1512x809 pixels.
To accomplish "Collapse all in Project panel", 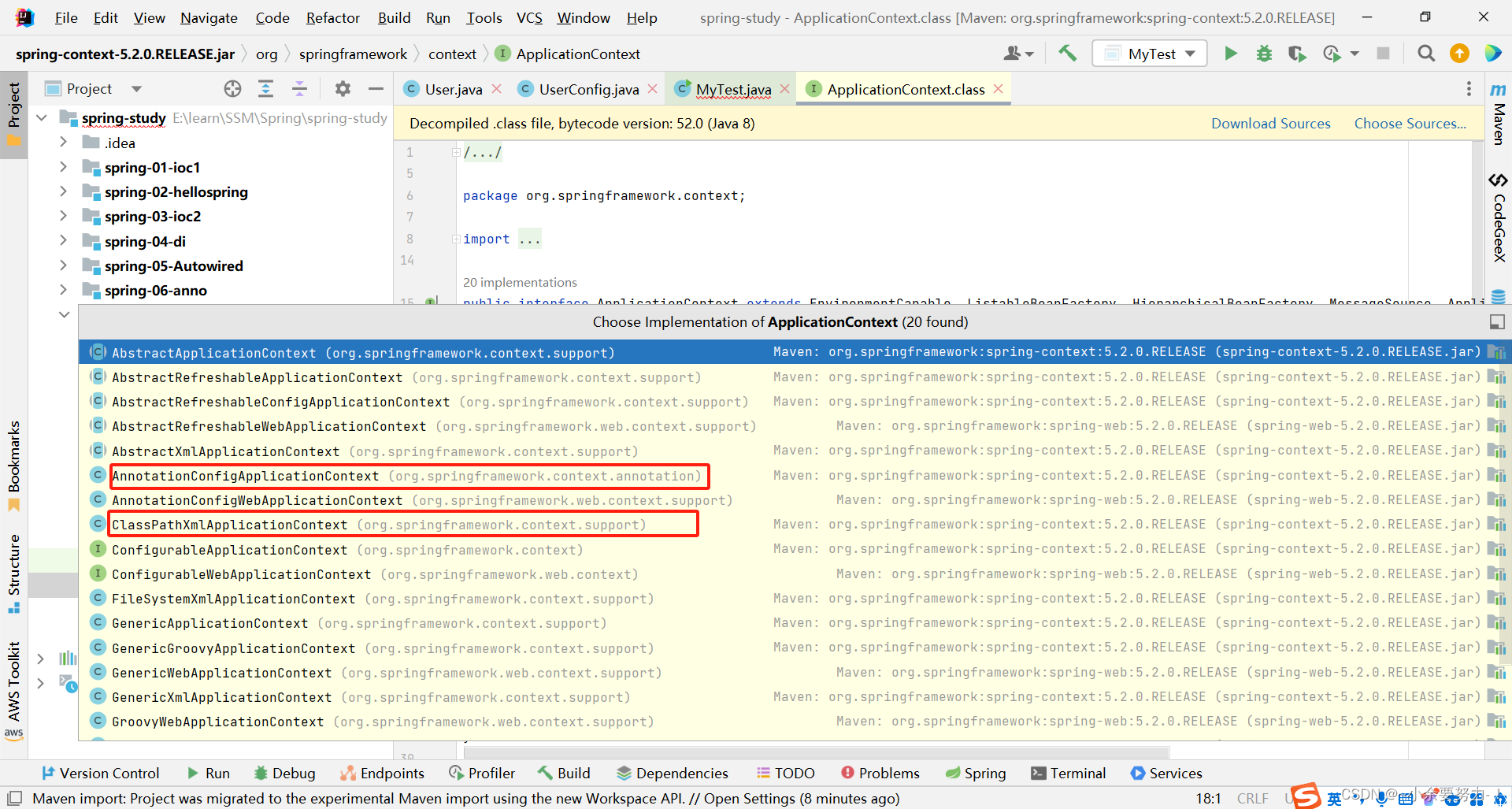I will tap(300, 89).
